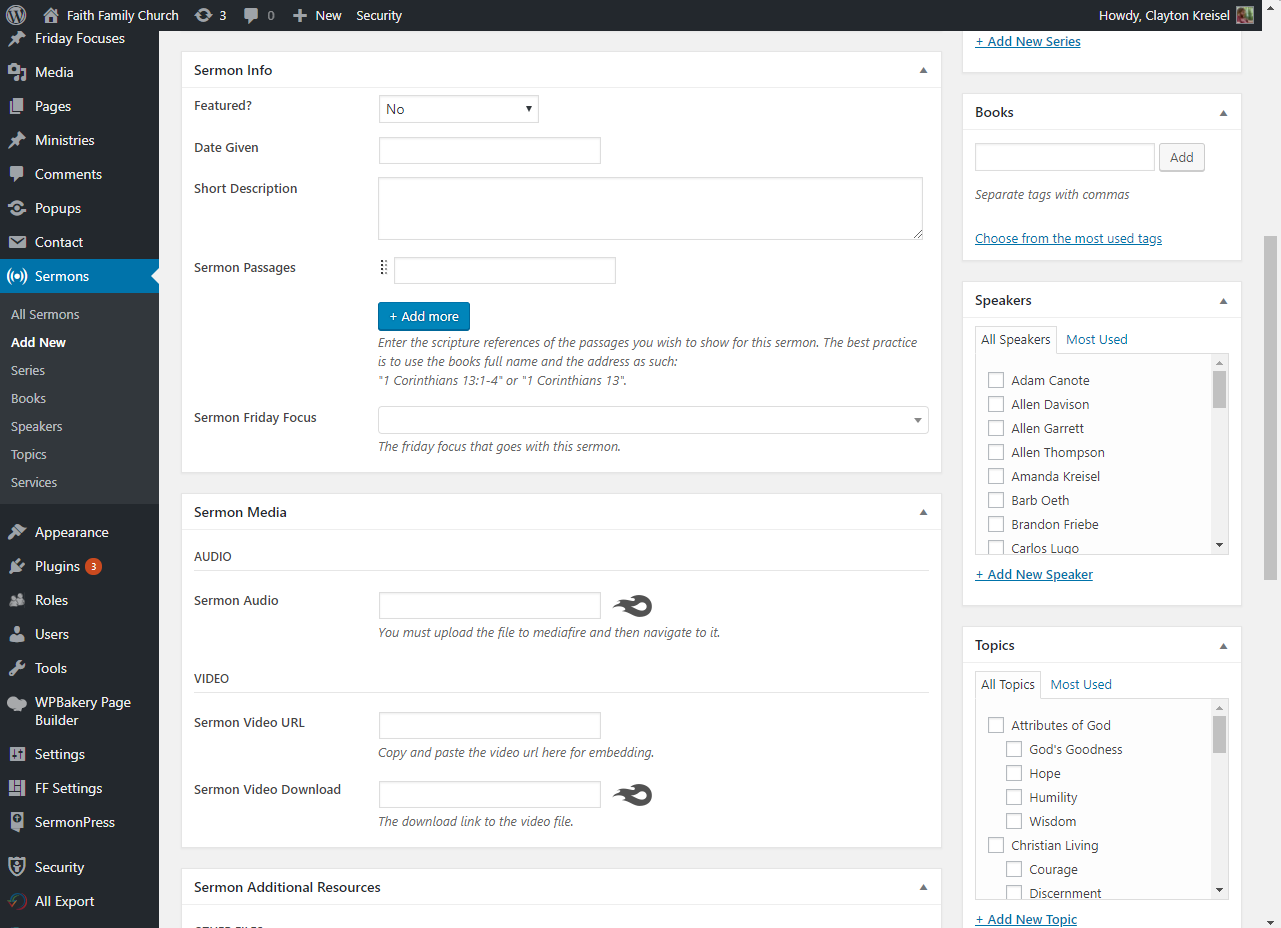The image size is (1281, 928).
Task: Click the Plugins plug icon in sidebar
Action: (17, 566)
